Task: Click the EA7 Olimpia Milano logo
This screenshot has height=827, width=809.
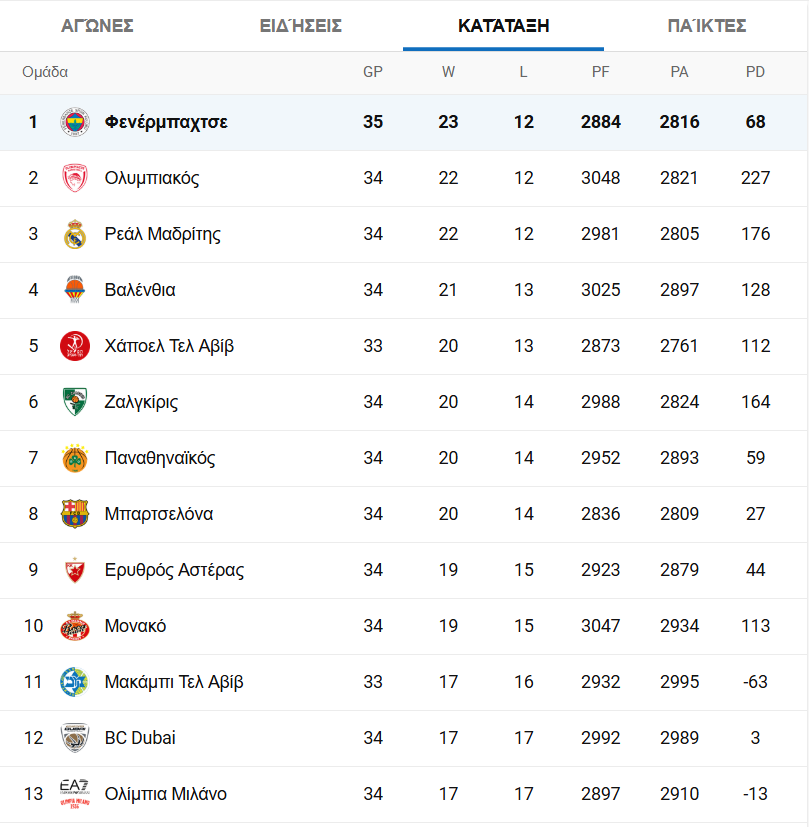Action: pos(75,794)
